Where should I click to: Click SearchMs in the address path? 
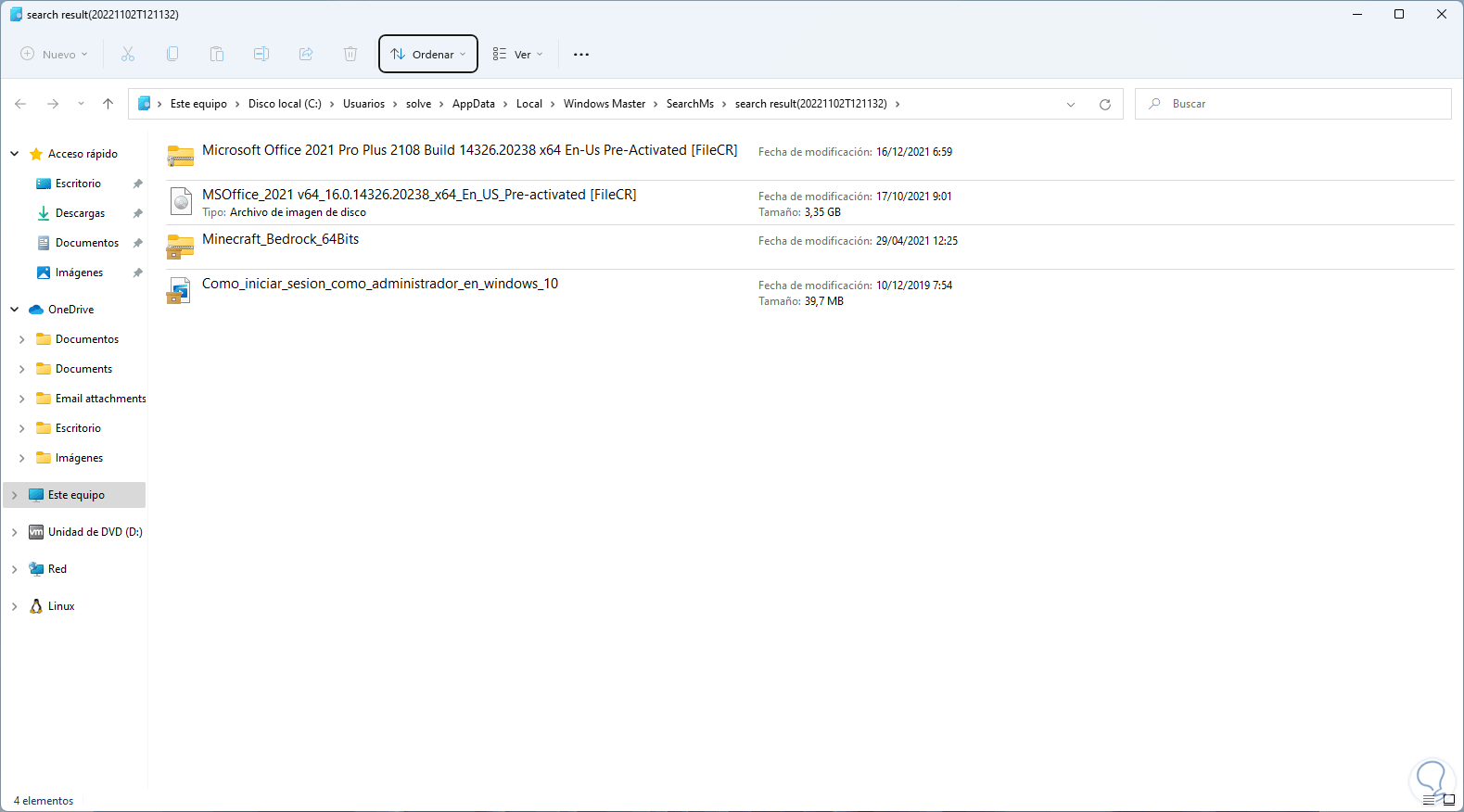[x=690, y=104]
